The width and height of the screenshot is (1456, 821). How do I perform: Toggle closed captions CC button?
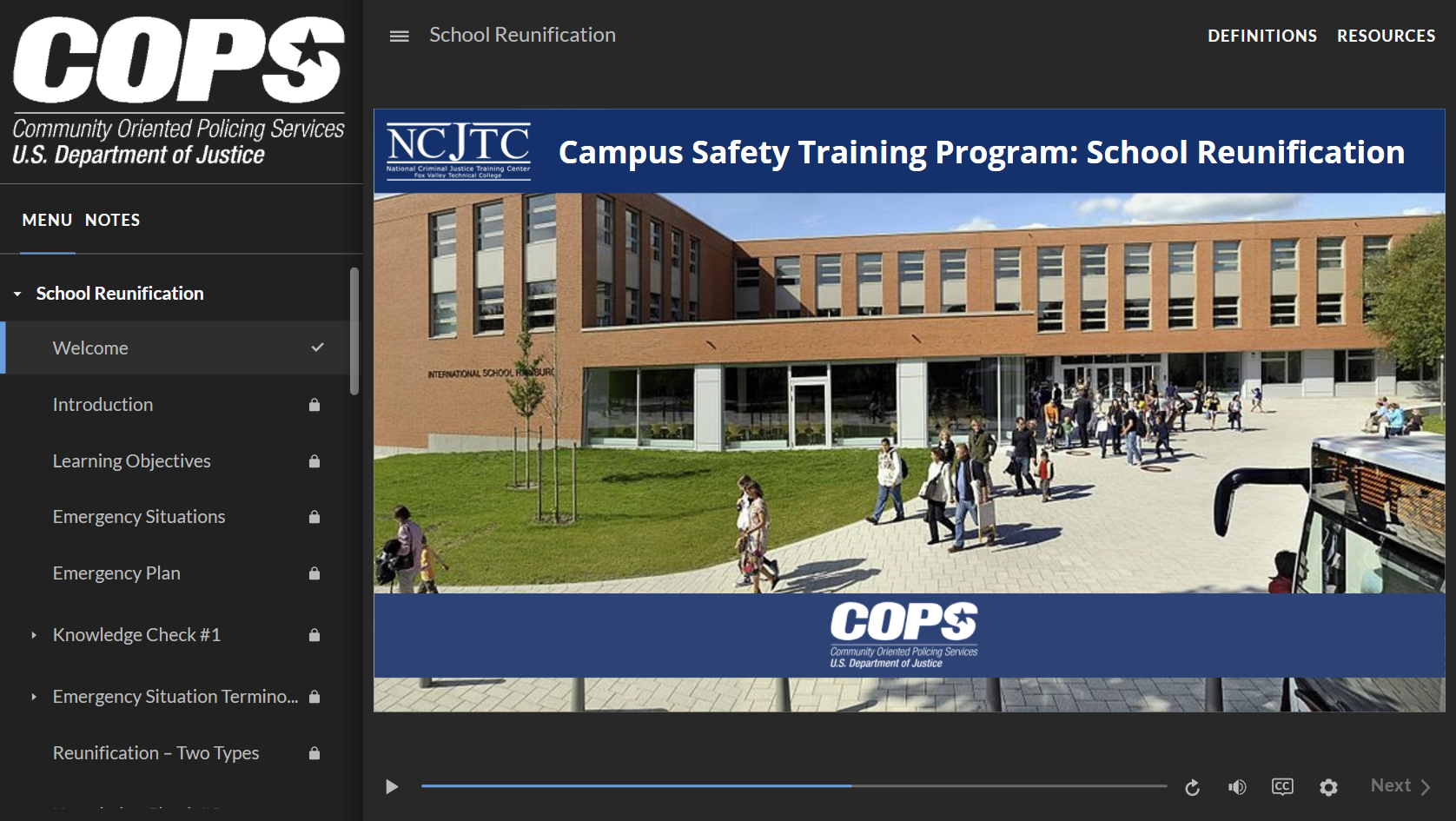pos(1282,787)
